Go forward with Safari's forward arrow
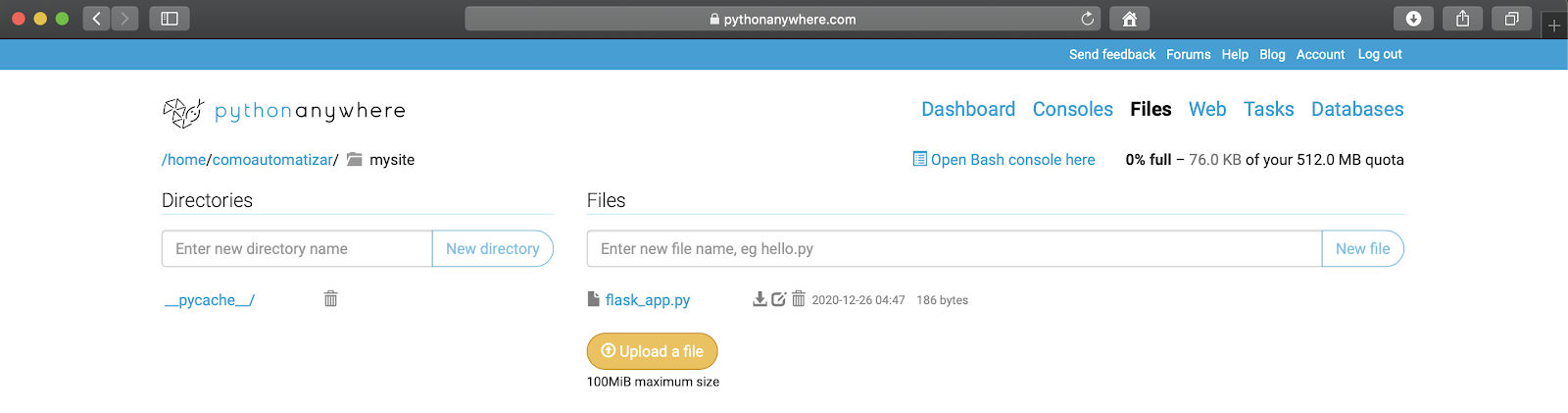This screenshot has width=1568, height=413. point(124,19)
